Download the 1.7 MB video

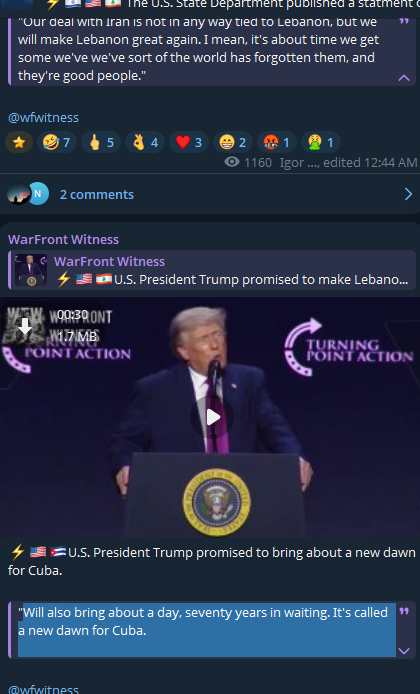(25, 327)
